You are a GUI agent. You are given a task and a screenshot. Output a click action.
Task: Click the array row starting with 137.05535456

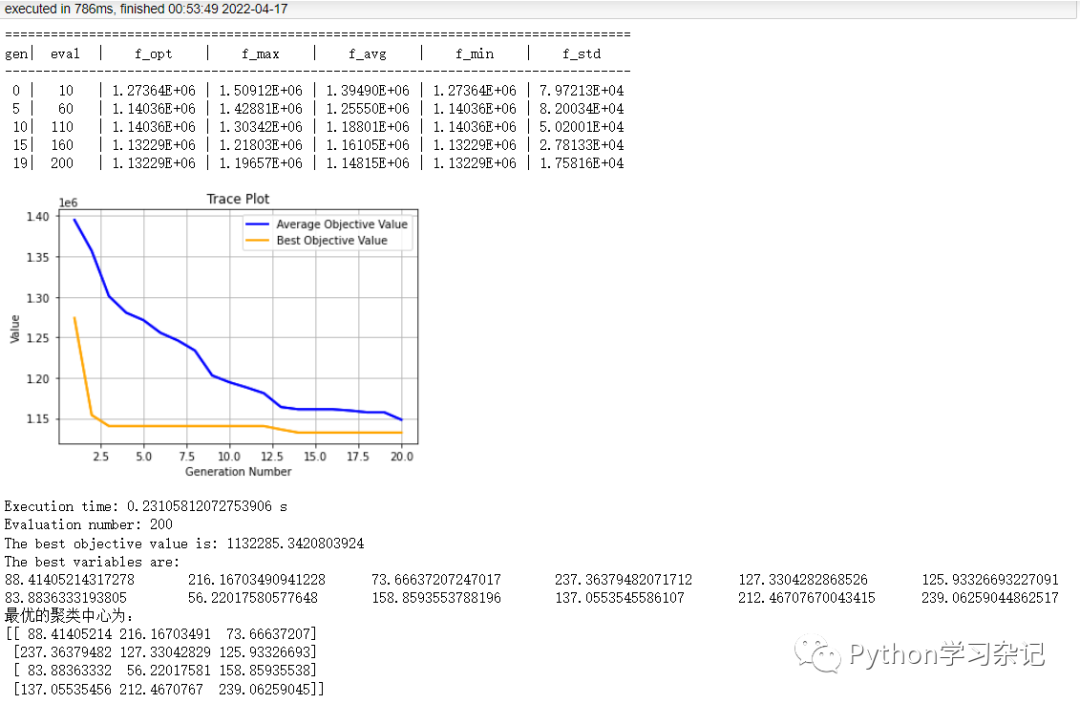click(169, 689)
